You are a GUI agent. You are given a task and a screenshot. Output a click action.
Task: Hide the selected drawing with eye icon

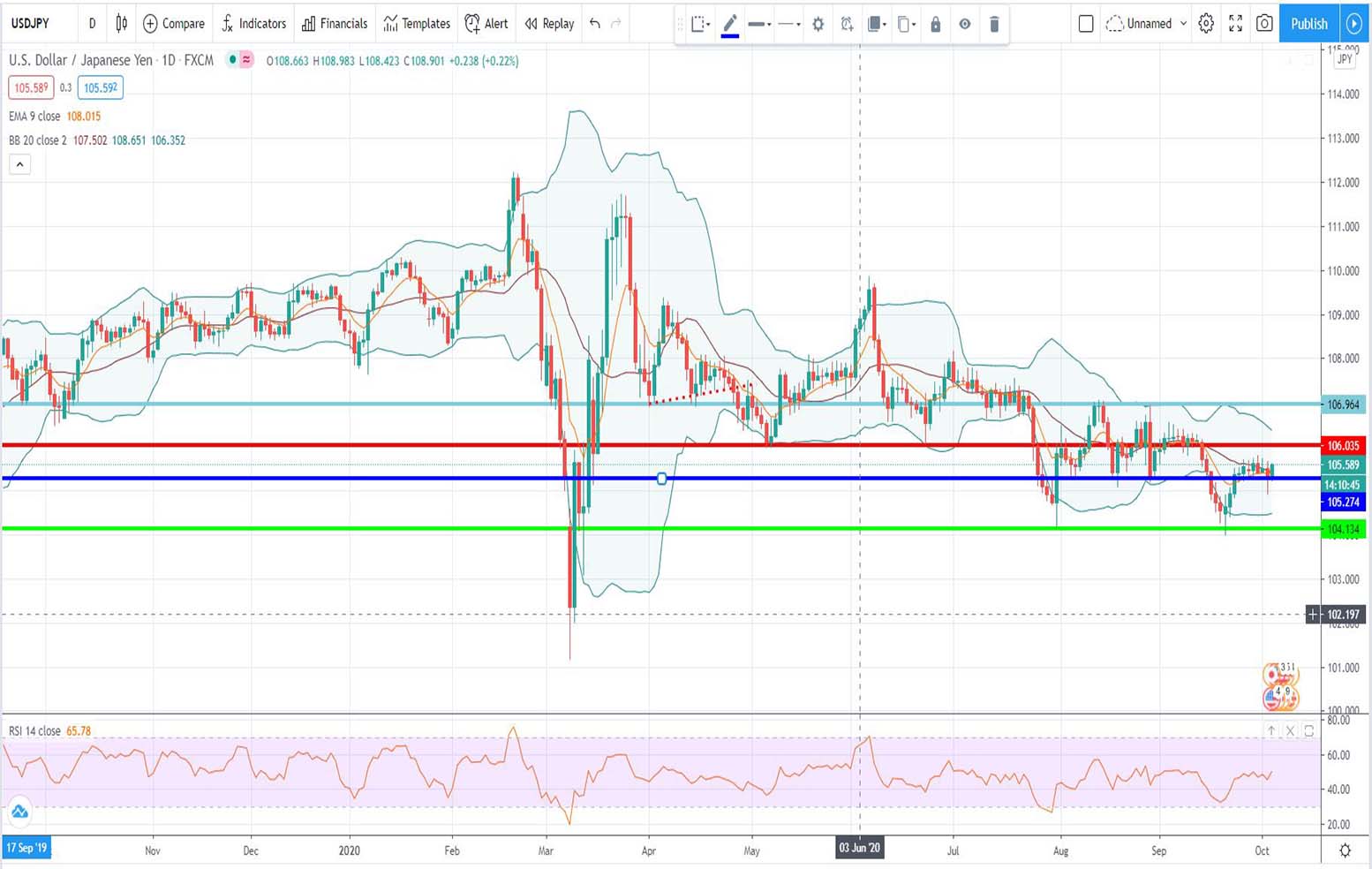(965, 25)
